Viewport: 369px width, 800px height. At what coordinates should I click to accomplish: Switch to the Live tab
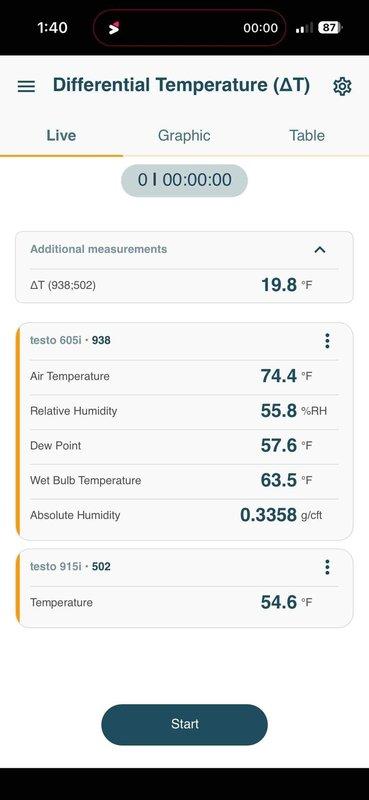pyautogui.click(x=61, y=135)
